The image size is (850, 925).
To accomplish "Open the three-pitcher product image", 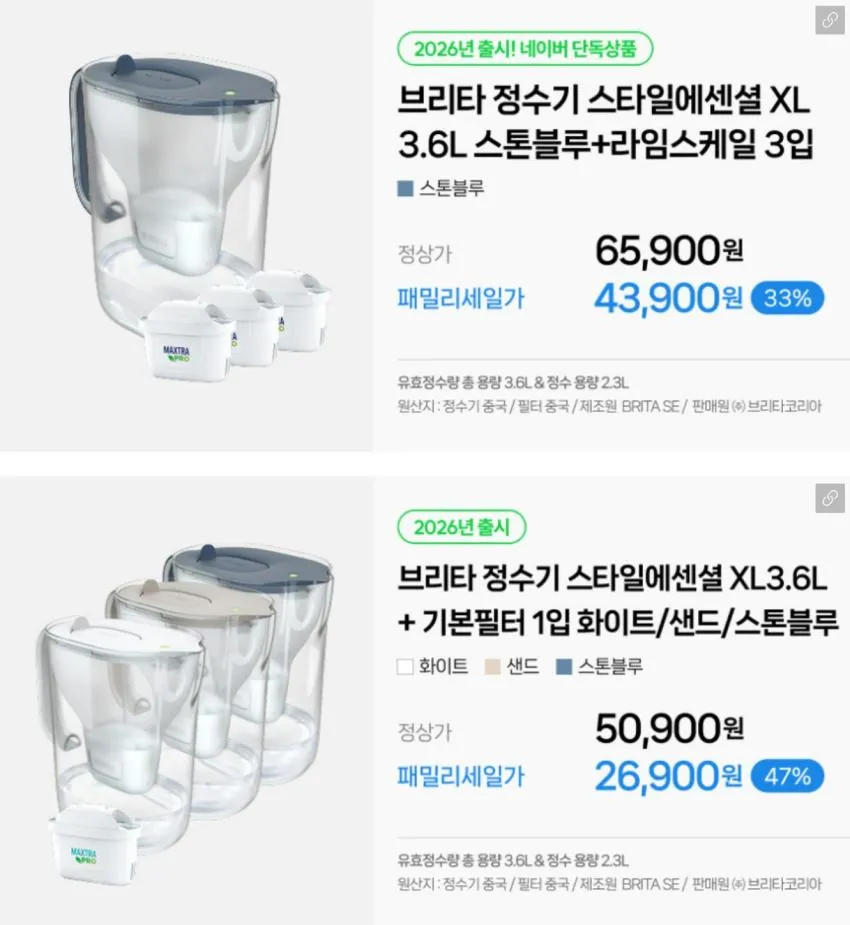I will point(186,701).
